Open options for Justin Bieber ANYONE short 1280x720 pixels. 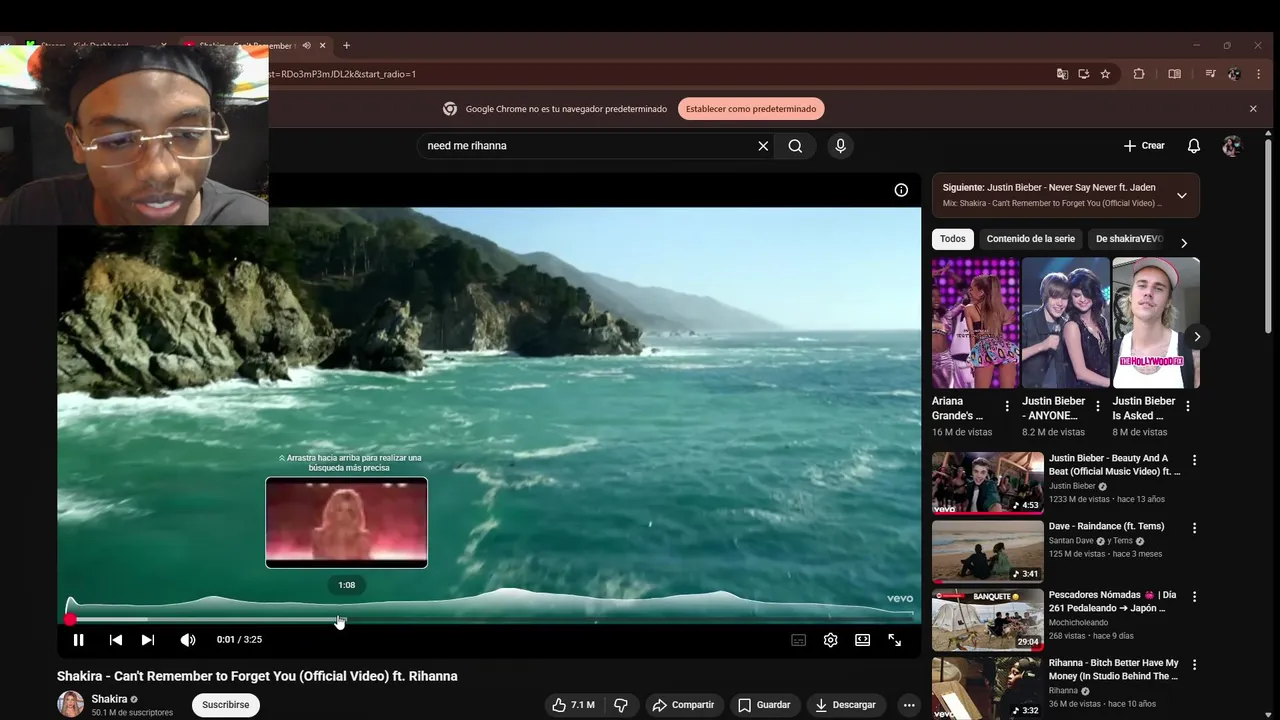coord(1098,407)
